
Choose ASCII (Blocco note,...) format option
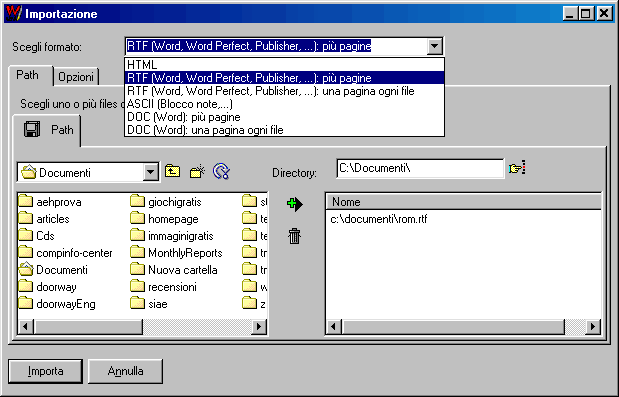pos(284,104)
